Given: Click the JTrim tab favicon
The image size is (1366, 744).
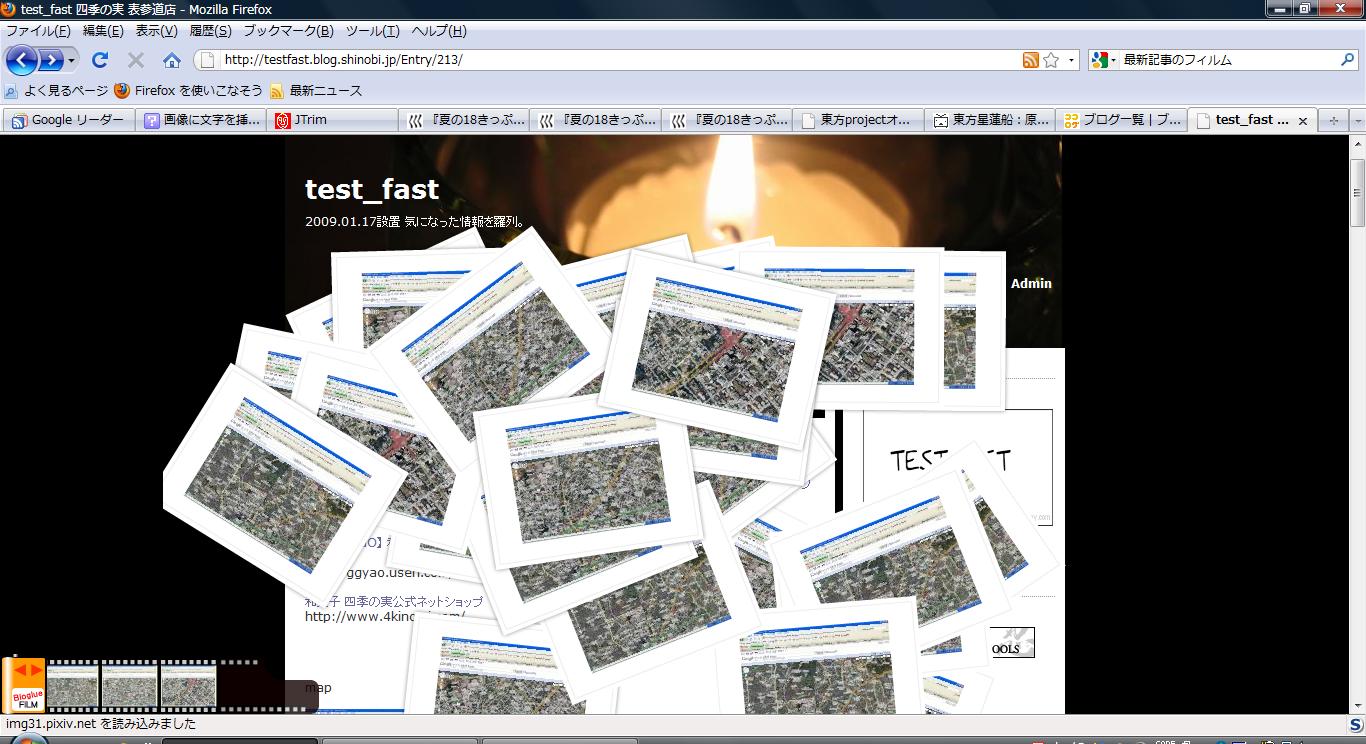Looking at the screenshot, I should click(x=283, y=120).
